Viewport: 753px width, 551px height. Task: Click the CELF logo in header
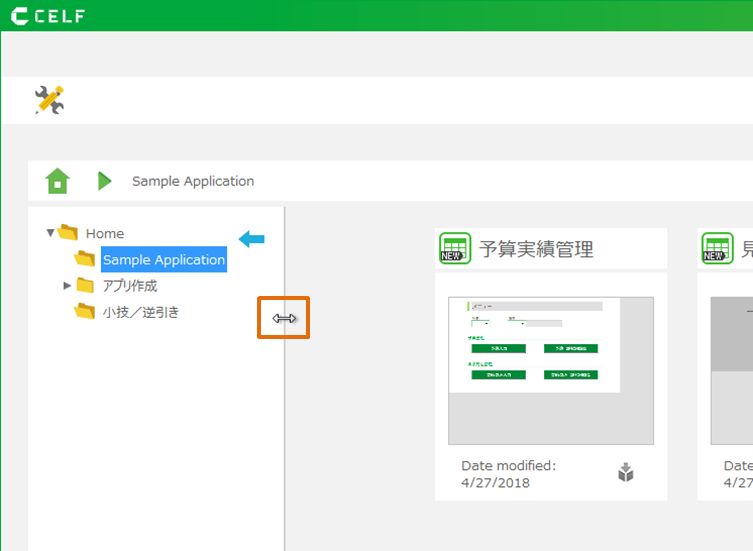[48, 16]
